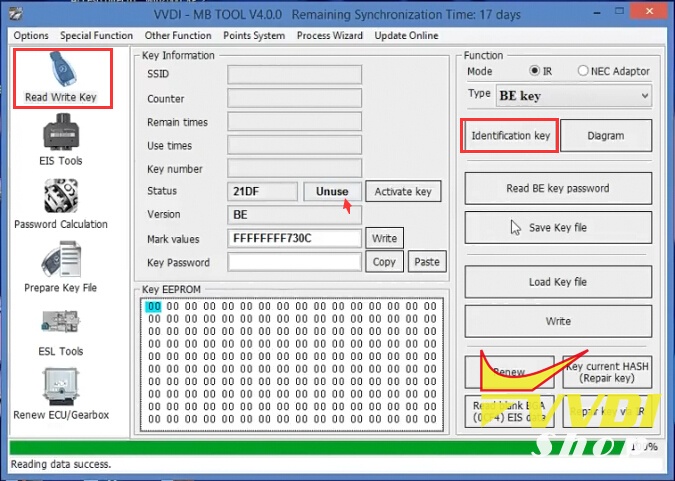Select the highlighted first EEPROM byte
The width and height of the screenshot is (675, 481).
click(x=154, y=306)
